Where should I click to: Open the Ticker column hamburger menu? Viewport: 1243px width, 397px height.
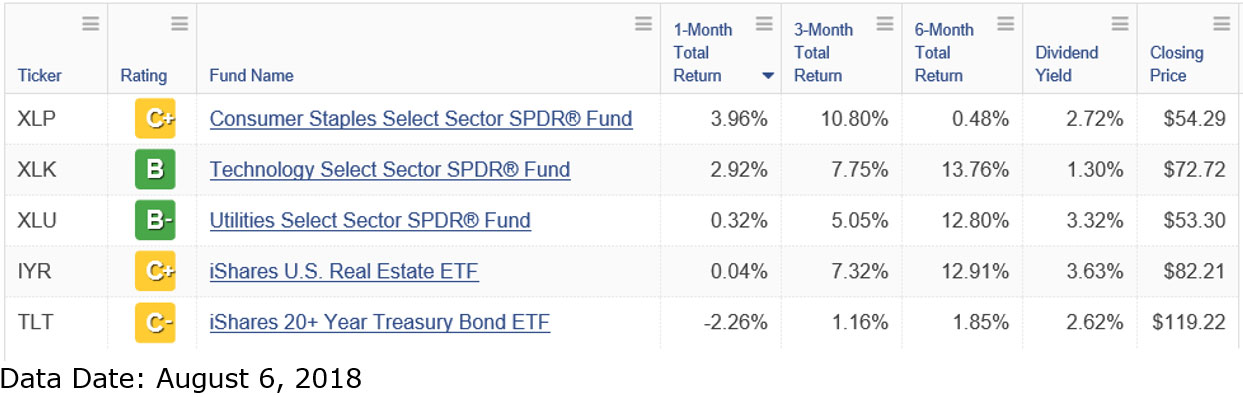[x=90, y=24]
